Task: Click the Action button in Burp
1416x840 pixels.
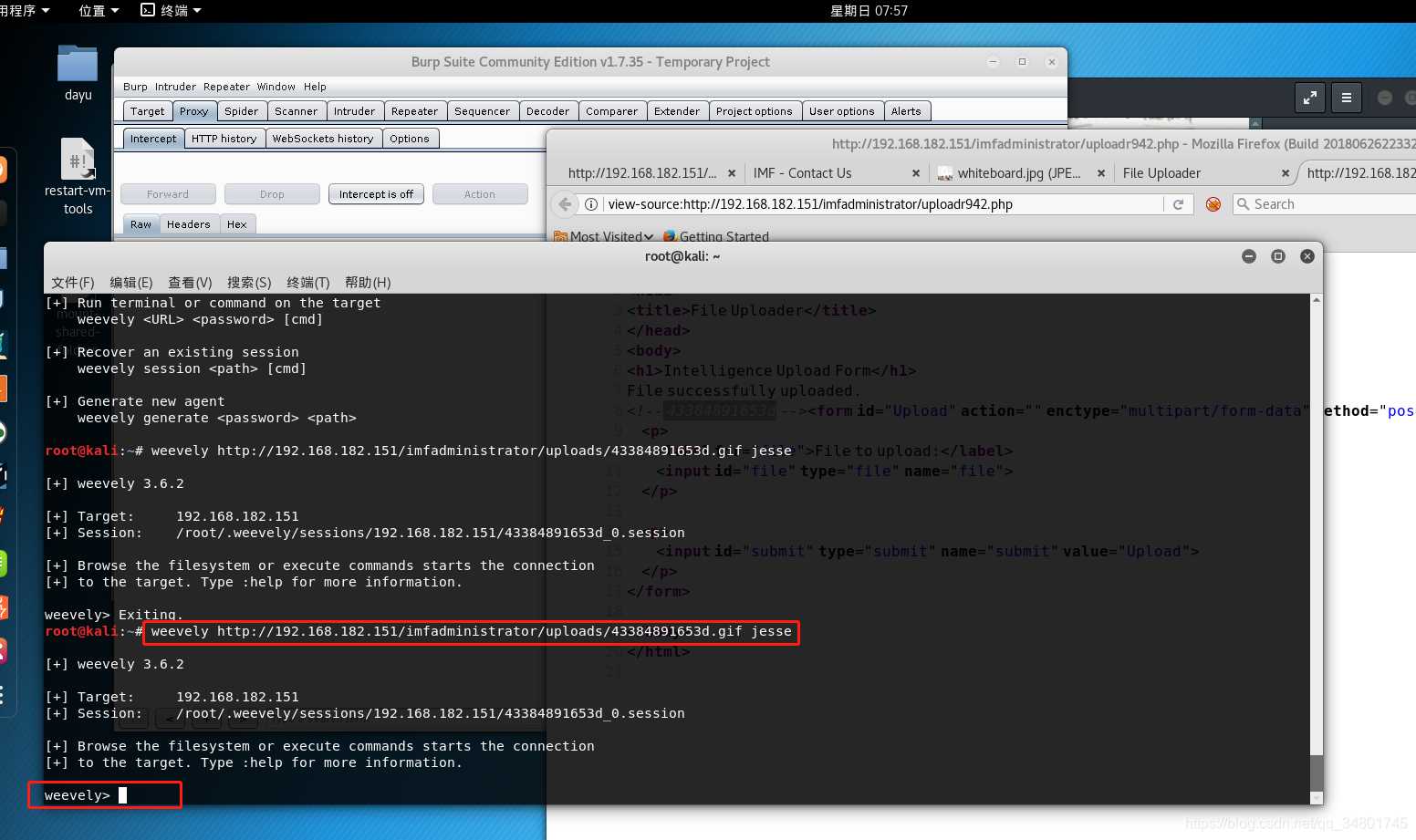Action: click(480, 194)
